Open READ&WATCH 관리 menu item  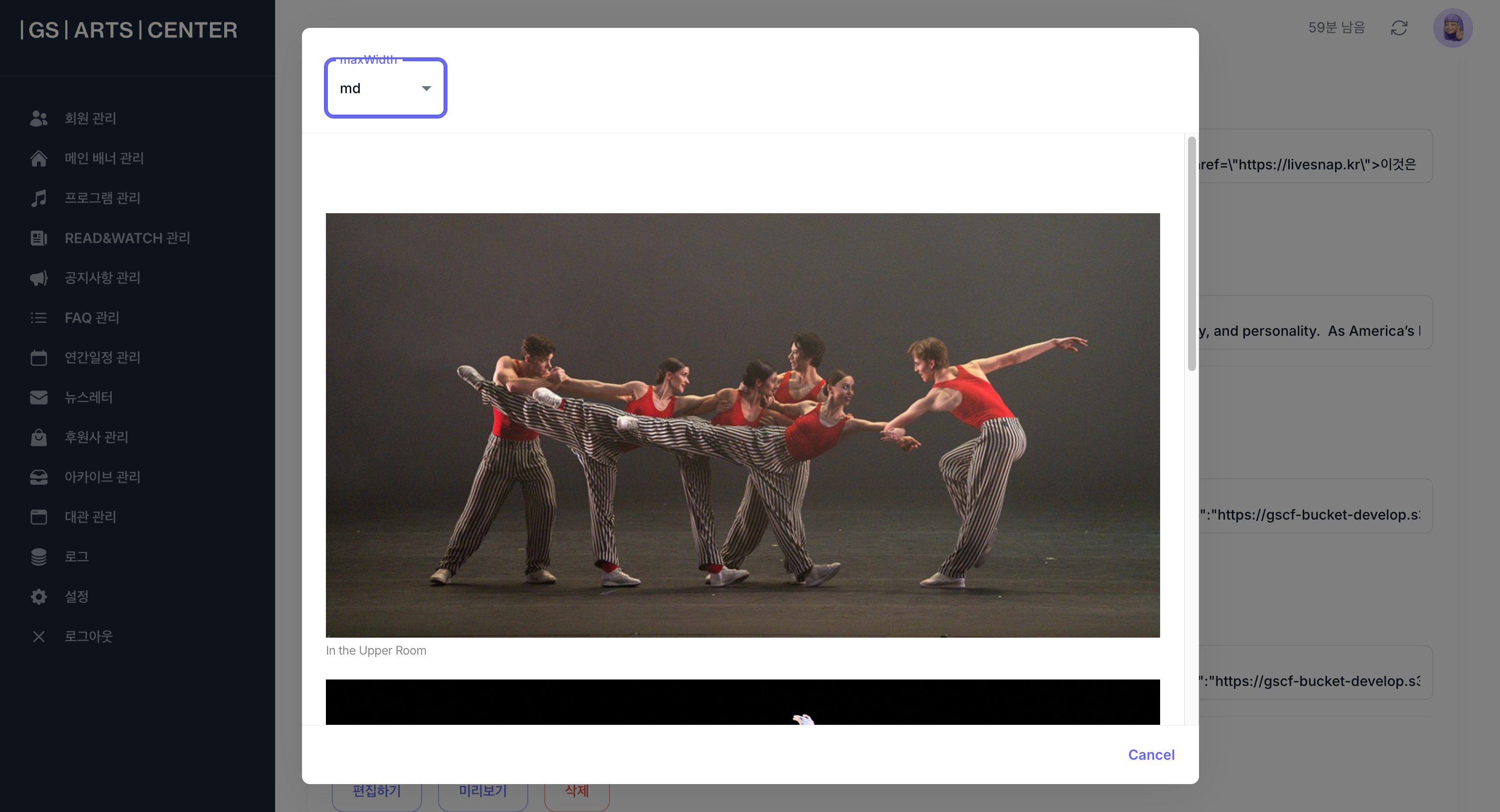coord(128,238)
